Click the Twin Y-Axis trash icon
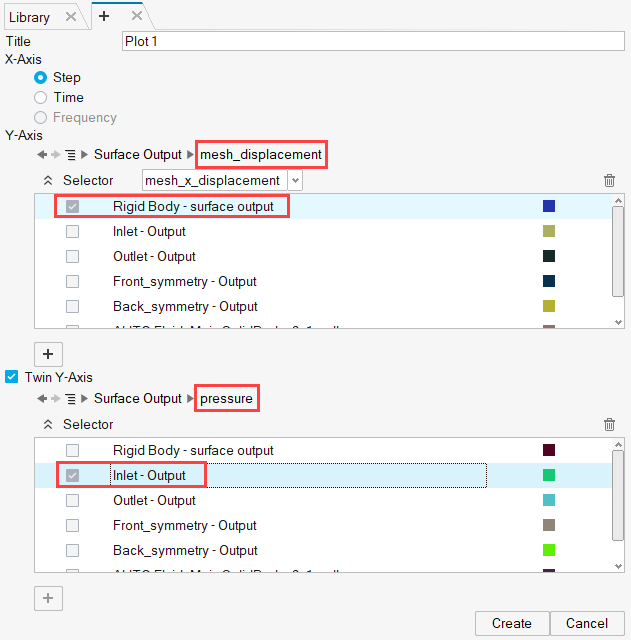 click(x=609, y=425)
